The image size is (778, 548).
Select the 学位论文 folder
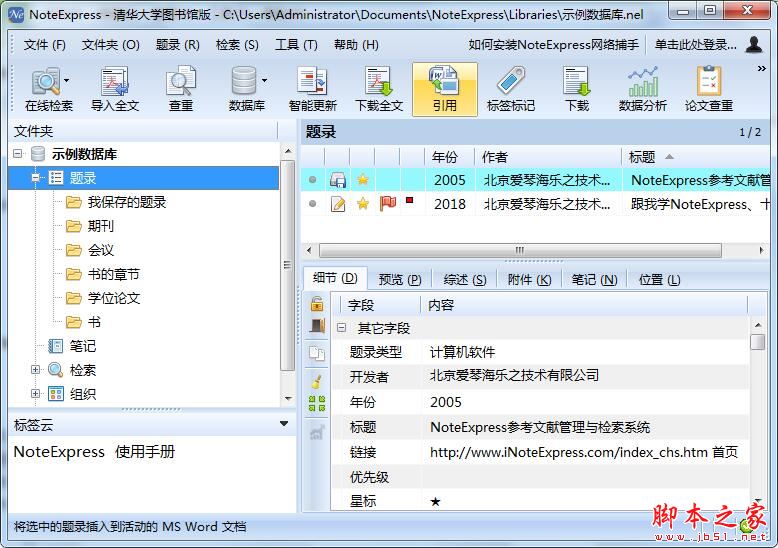coord(114,298)
